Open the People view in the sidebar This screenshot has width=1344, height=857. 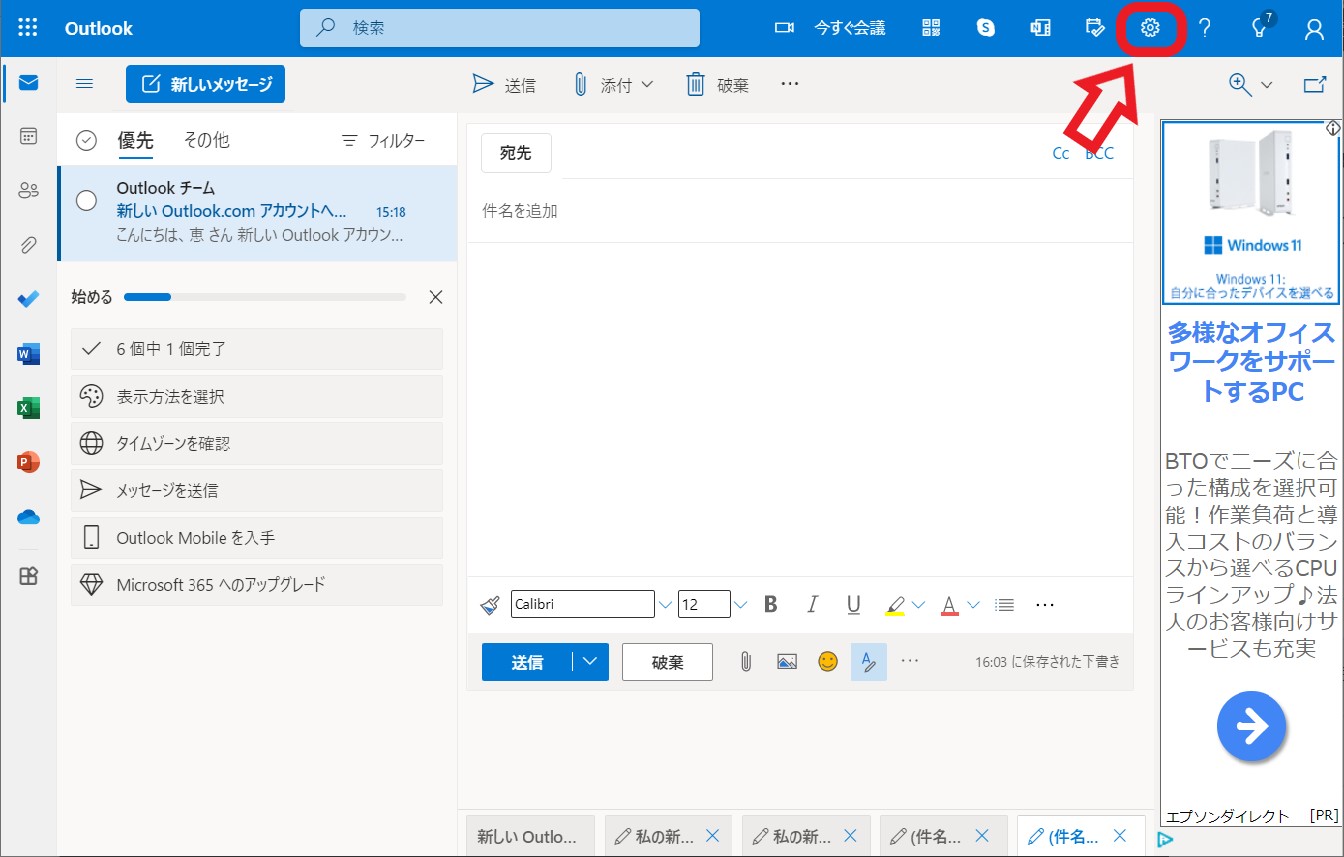(x=27, y=190)
